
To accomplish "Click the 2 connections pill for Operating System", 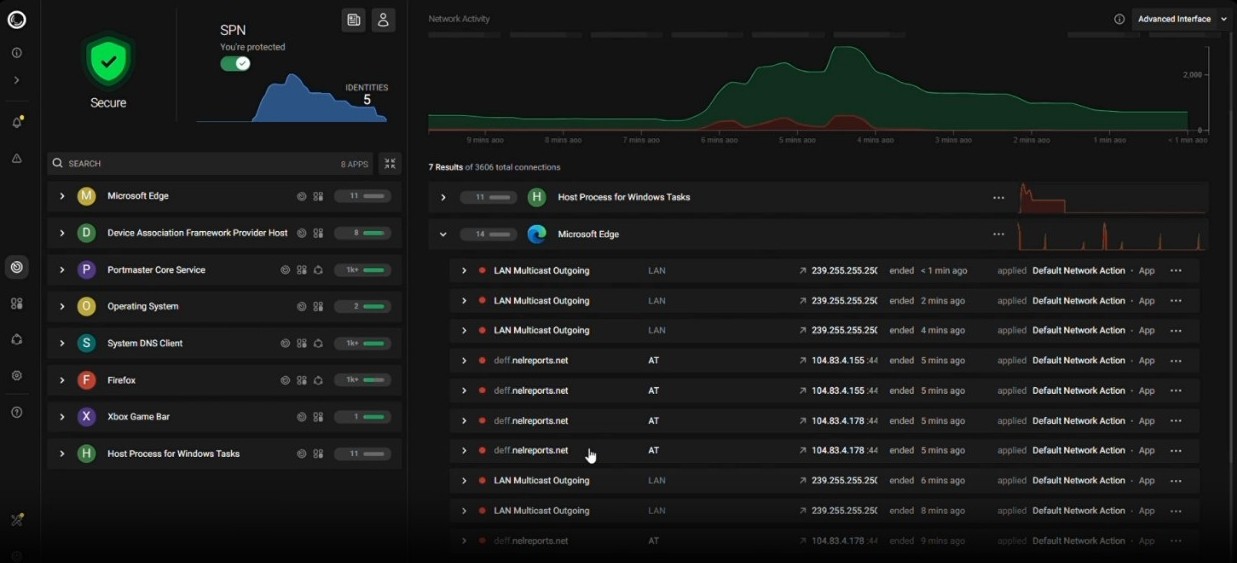I will (x=362, y=307).
